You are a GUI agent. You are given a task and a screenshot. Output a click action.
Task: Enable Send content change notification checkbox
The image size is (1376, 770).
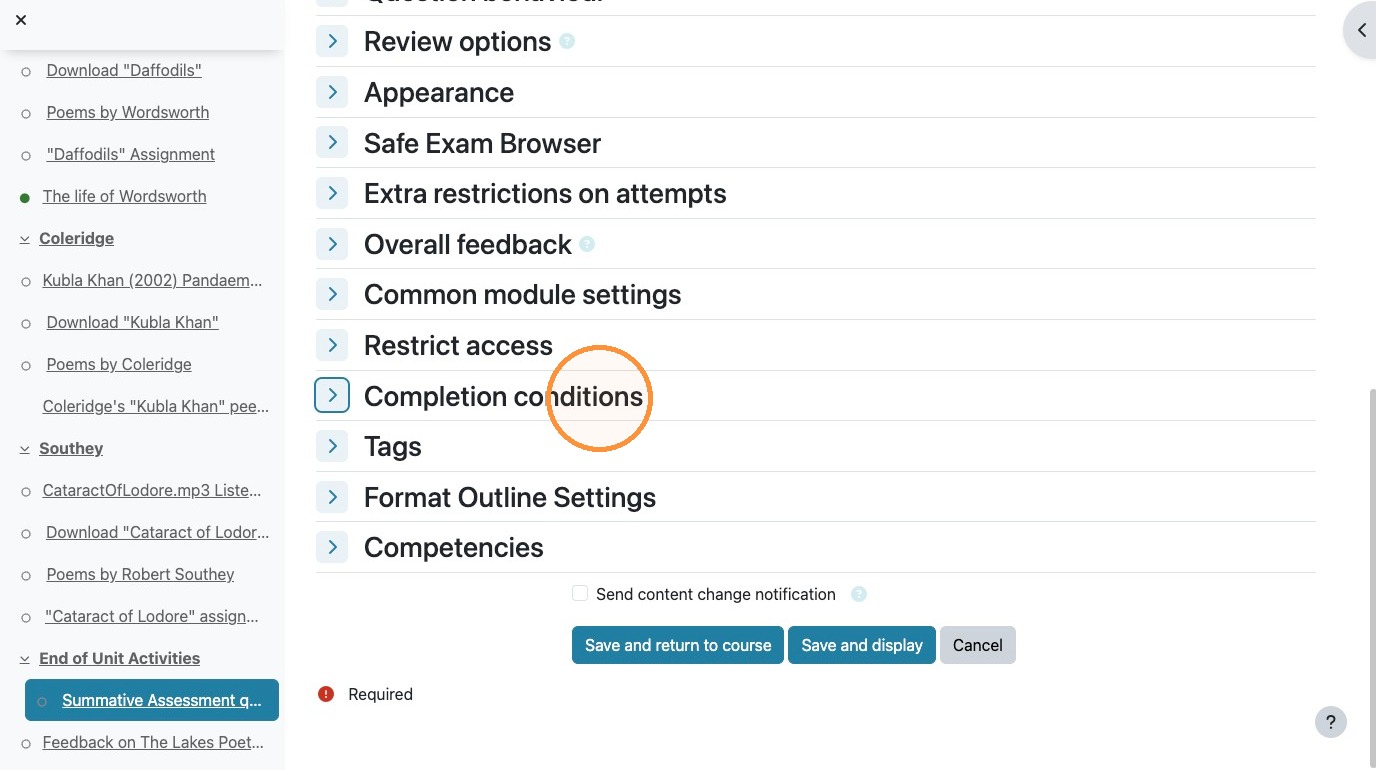(x=579, y=593)
